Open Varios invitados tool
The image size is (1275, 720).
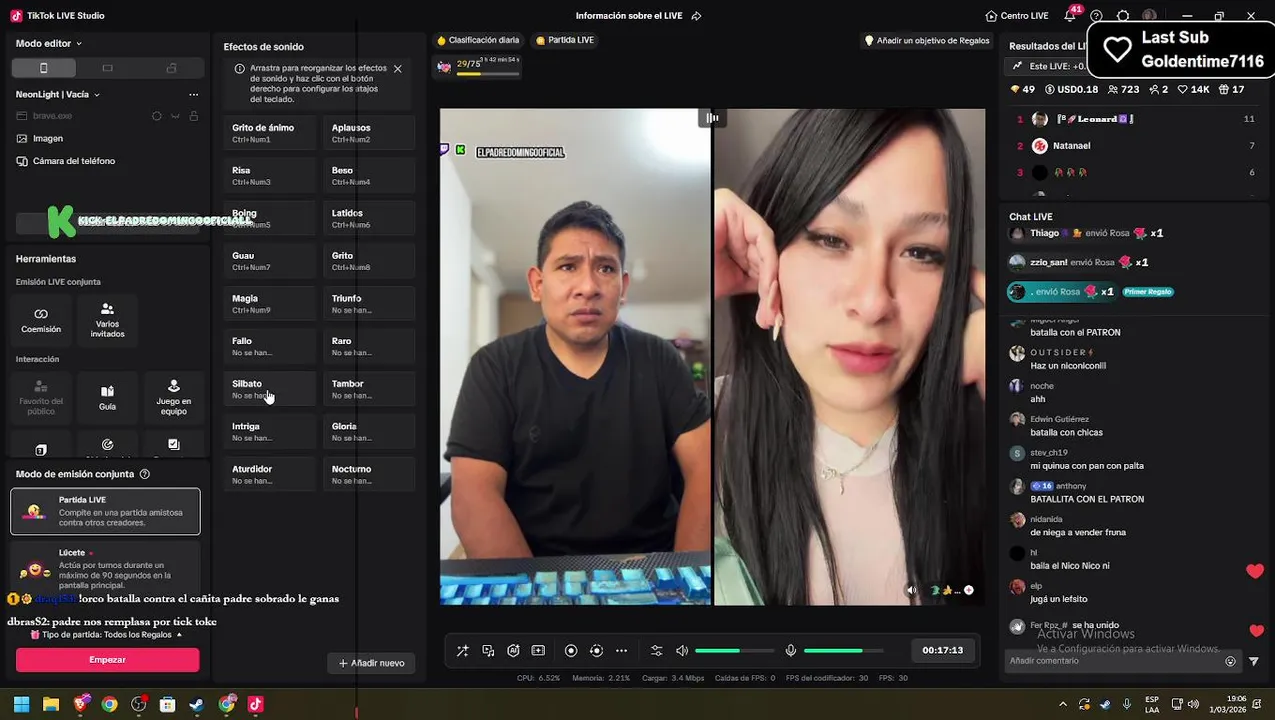107,320
